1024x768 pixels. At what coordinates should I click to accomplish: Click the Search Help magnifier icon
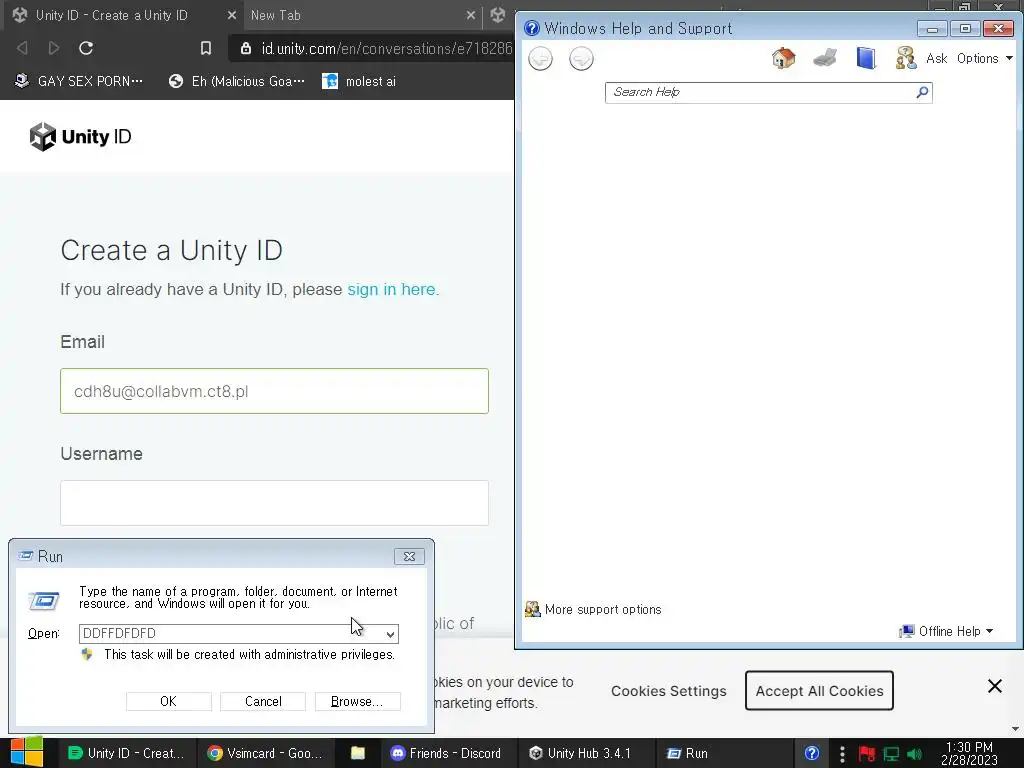point(922,92)
